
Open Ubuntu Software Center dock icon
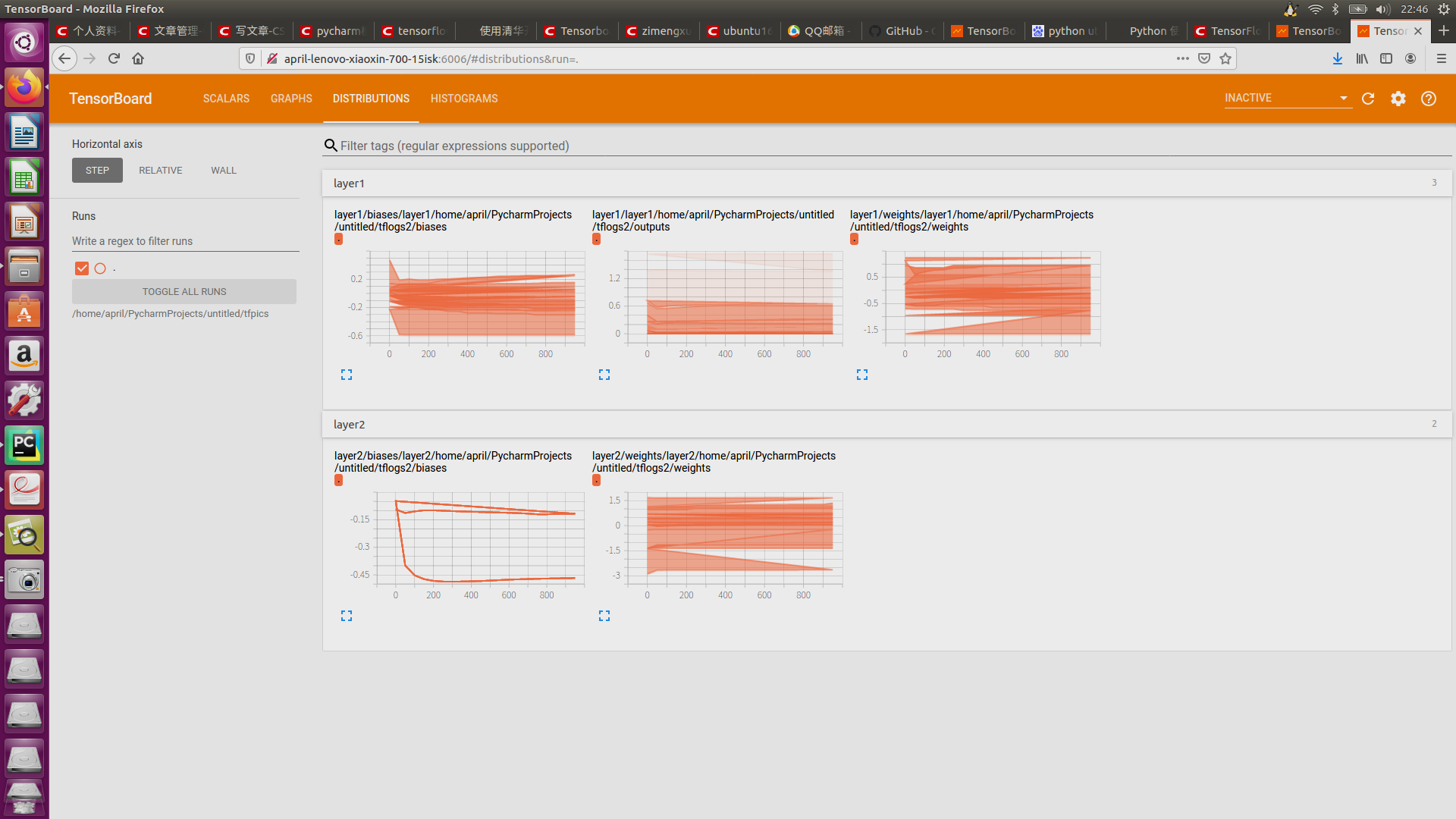point(24,311)
